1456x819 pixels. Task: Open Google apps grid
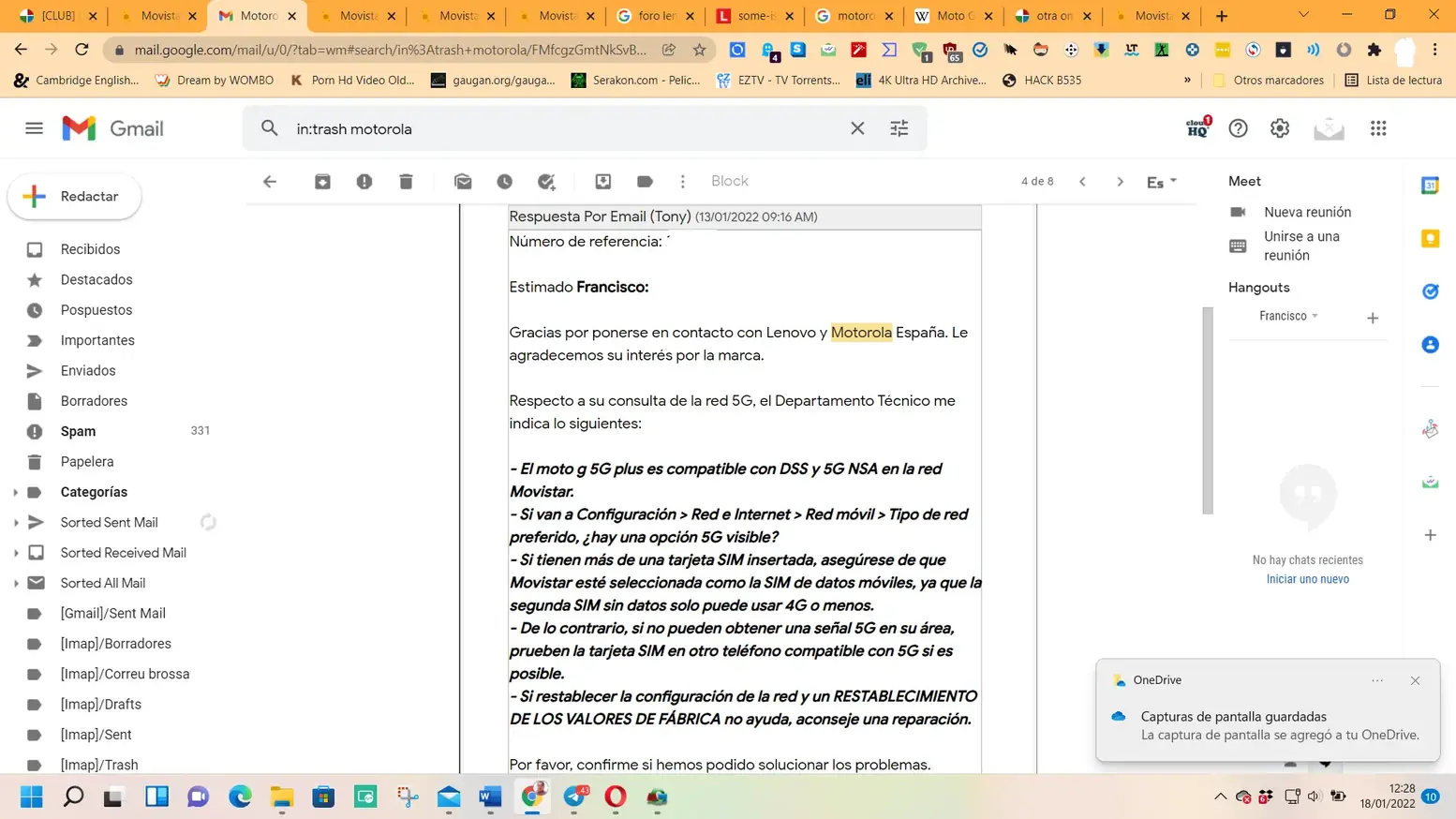pos(1378,128)
